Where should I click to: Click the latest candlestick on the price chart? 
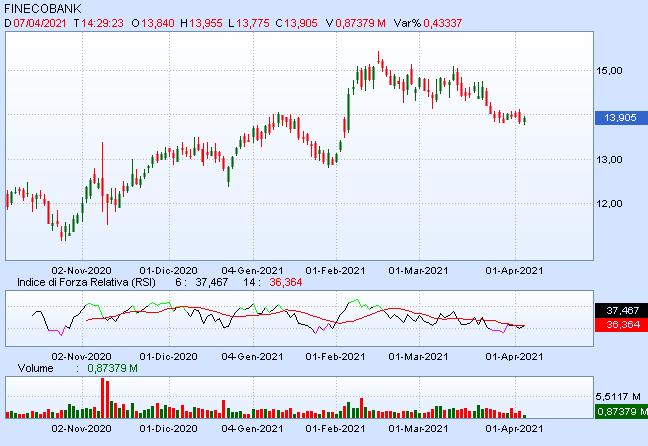(x=524, y=120)
